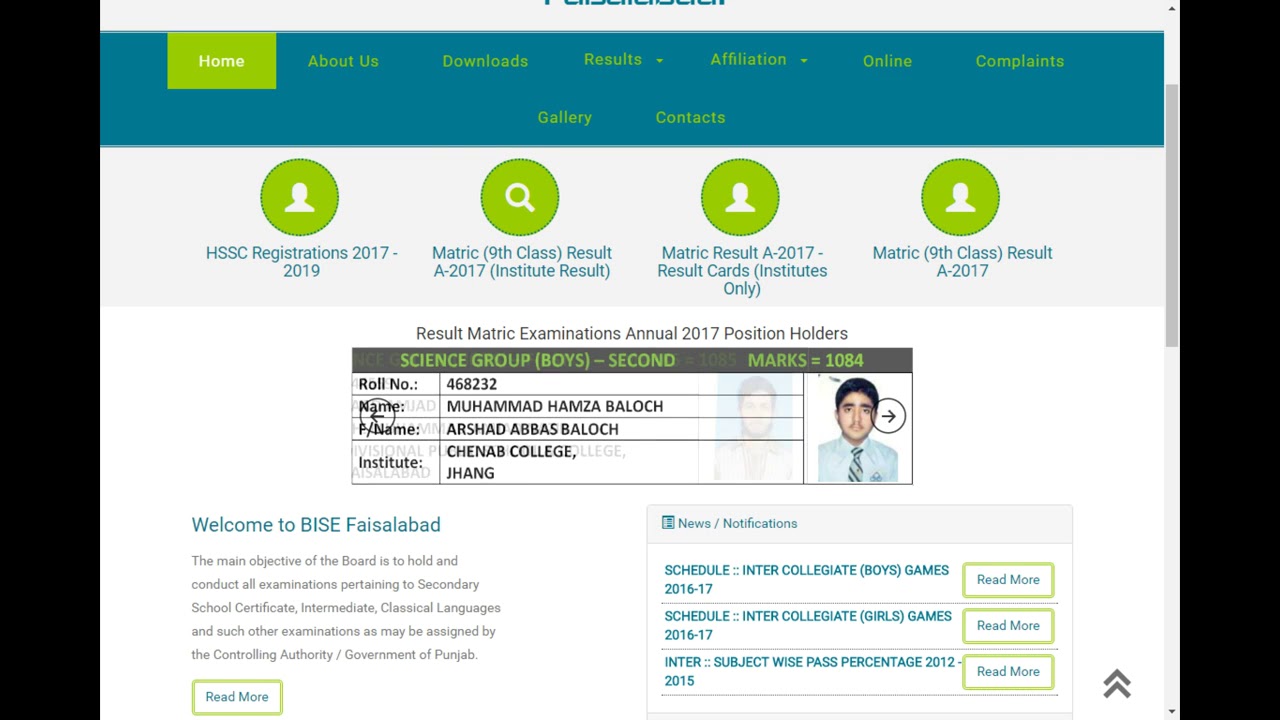Click Result Matric Examinations Annual 2017 heading
The width and height of the screenshot is (1280, 720).
(632, 334)
